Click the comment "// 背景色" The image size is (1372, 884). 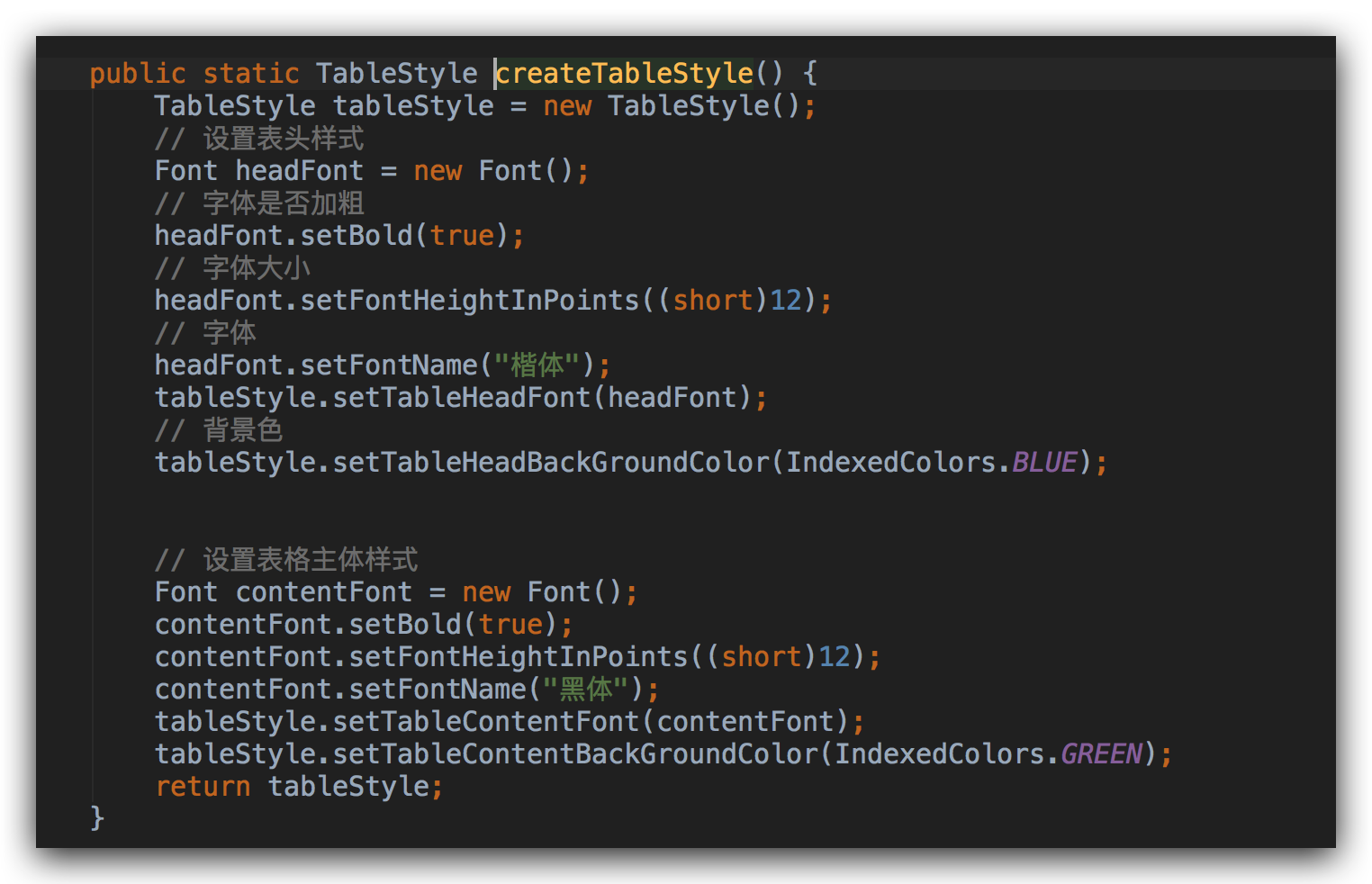point(219,430)
